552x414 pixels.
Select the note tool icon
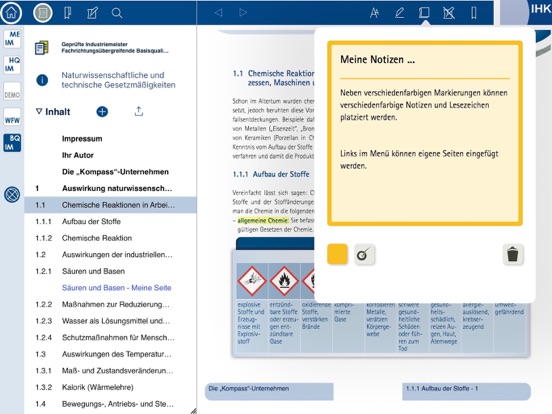point(424,13)
